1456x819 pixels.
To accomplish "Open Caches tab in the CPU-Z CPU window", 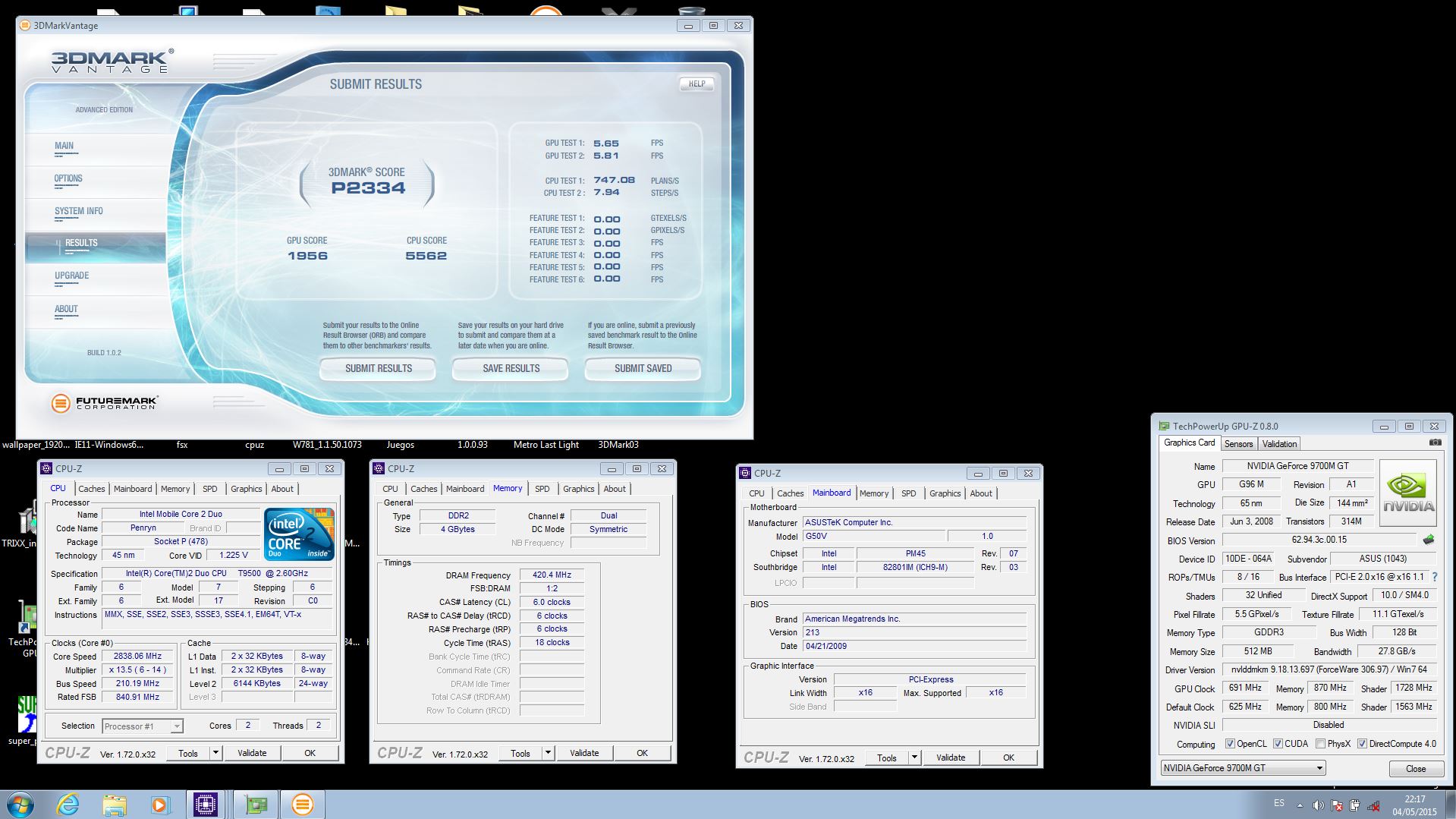I will (x=92, y=489).
